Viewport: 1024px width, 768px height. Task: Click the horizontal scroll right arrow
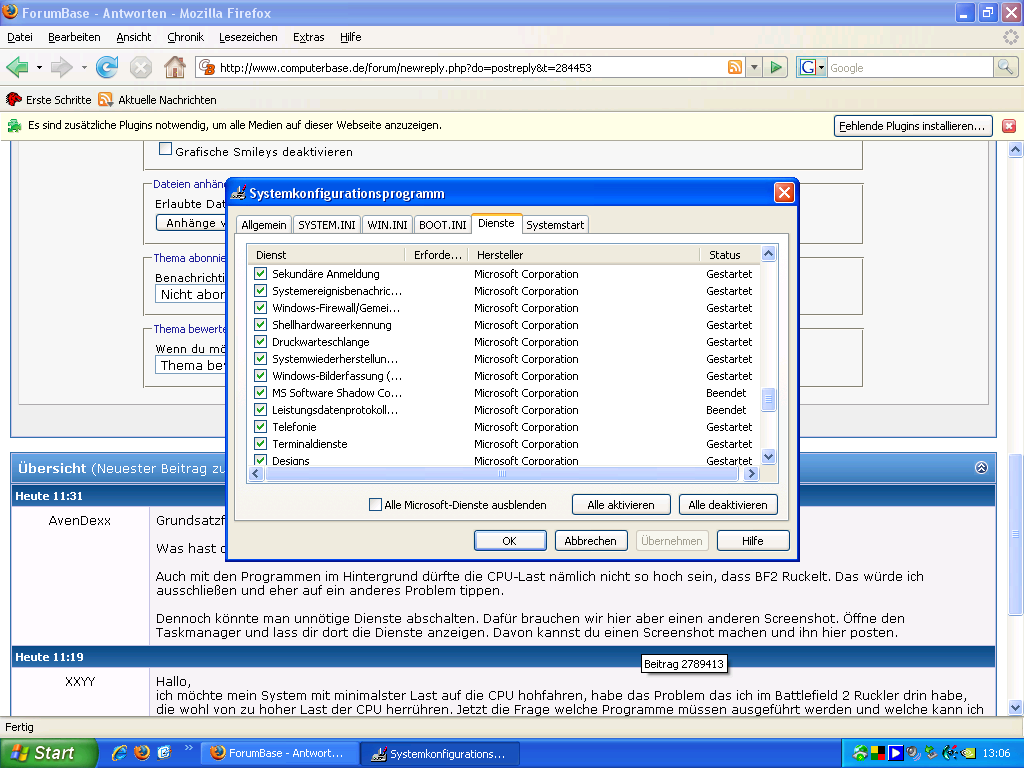pyautogui.click(x=751, y=474)
